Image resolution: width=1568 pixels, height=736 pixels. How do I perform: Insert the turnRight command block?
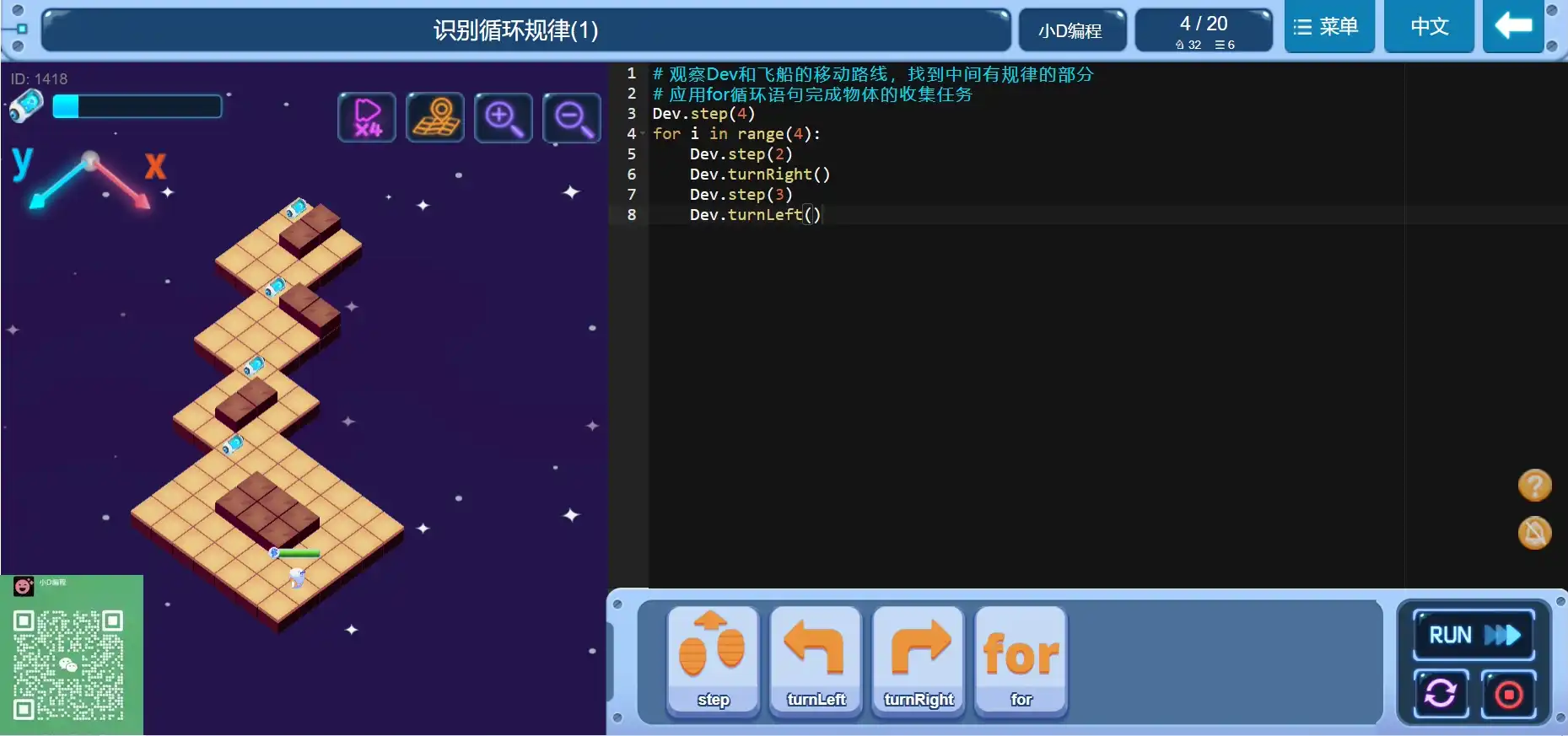coord(919,662)
